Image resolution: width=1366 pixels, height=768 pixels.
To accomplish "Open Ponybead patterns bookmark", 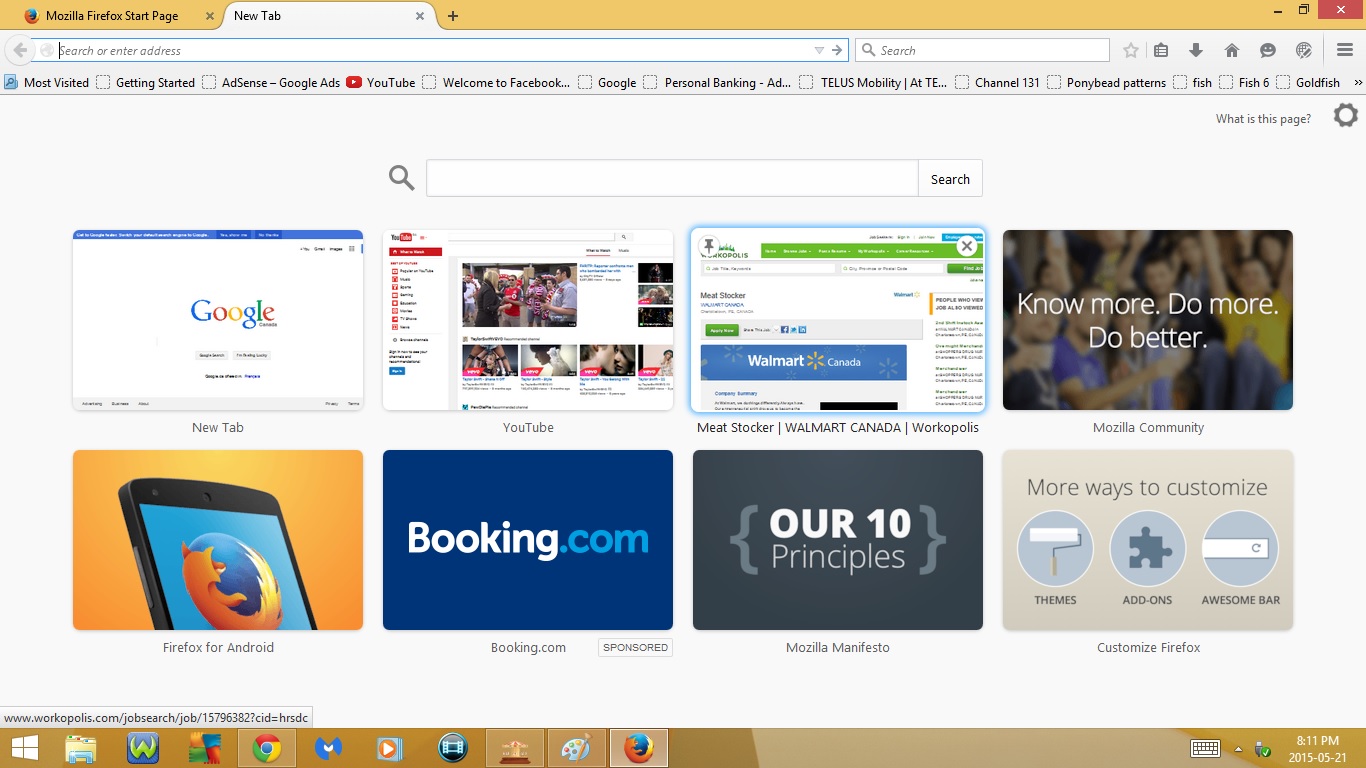I will click(x=1107, y=83).
